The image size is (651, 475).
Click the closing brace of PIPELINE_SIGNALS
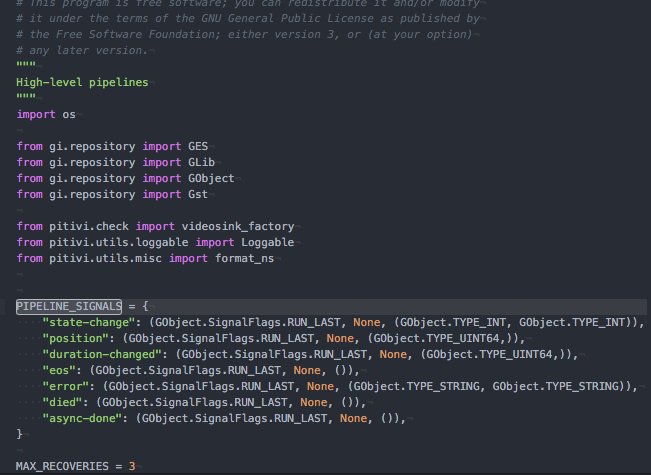tap(19, 434)
